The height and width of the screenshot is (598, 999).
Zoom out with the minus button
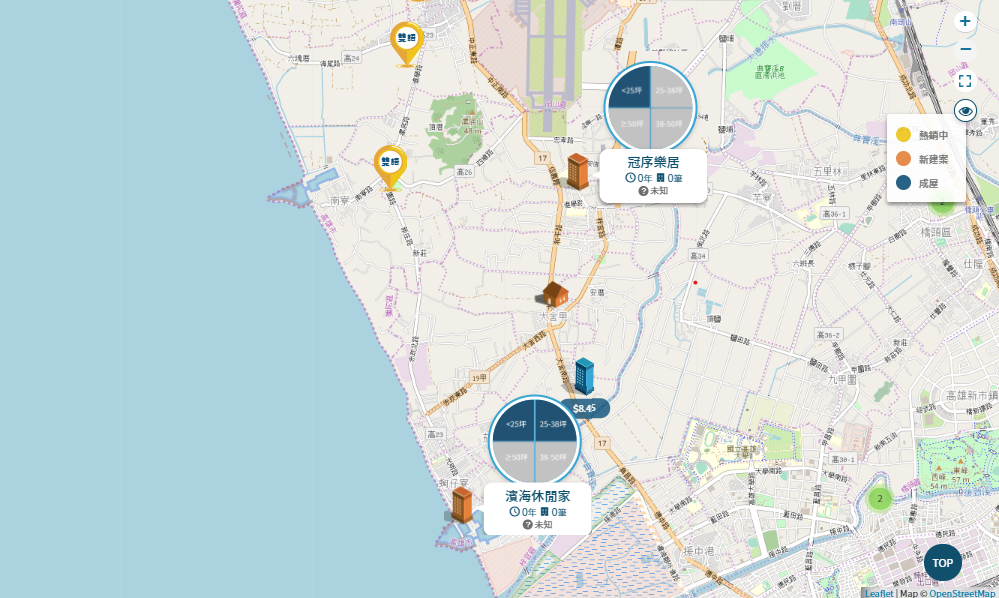pos(965,50)
